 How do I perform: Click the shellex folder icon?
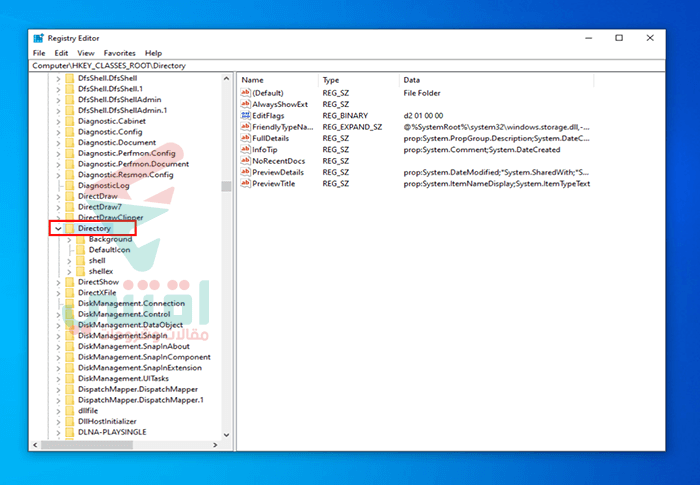pos(80,271)
